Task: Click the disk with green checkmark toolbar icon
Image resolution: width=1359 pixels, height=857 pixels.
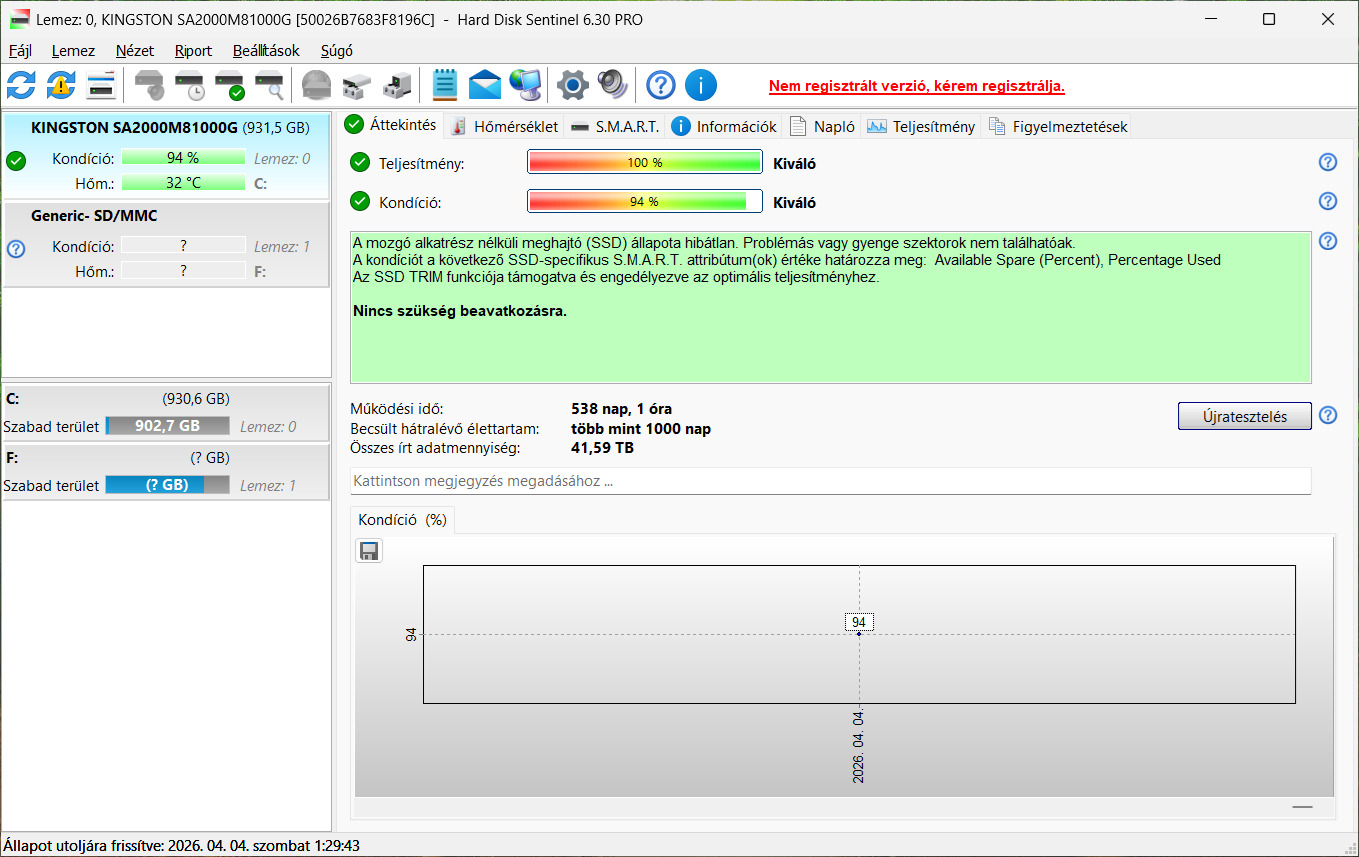Action: point(229,85)
